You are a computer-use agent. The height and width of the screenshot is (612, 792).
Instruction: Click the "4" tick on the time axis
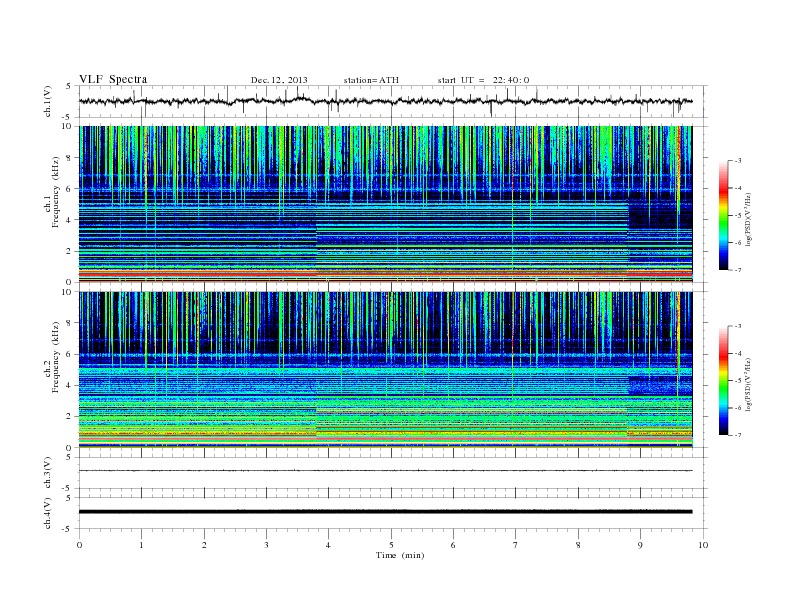(x=328, y=545)
